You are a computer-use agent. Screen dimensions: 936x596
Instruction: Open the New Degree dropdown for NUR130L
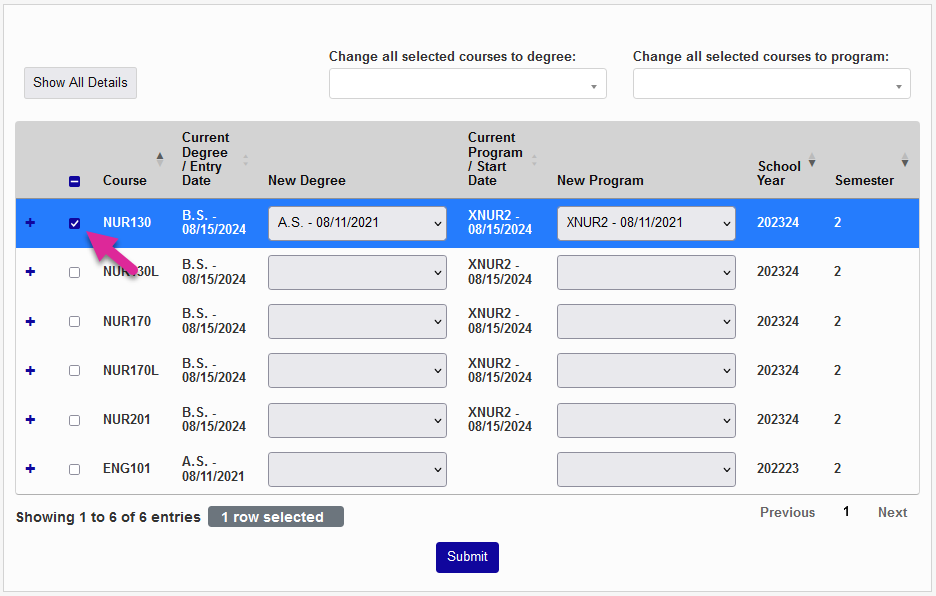click(x=357, y=271)
